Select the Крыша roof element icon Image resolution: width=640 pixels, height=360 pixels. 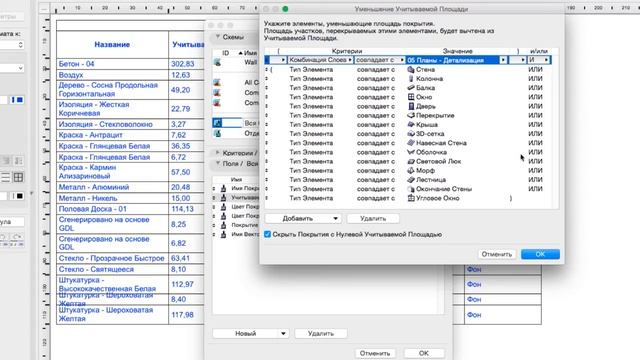coord(411,124)
